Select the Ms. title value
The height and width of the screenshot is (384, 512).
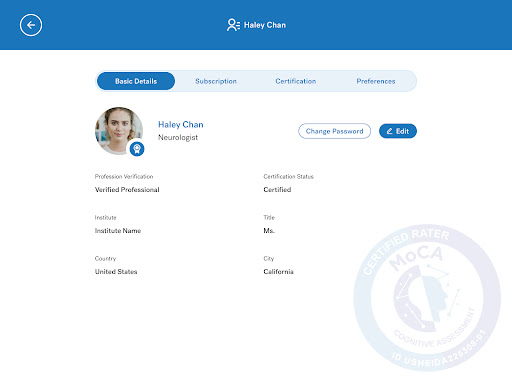(x=269, y=231)
